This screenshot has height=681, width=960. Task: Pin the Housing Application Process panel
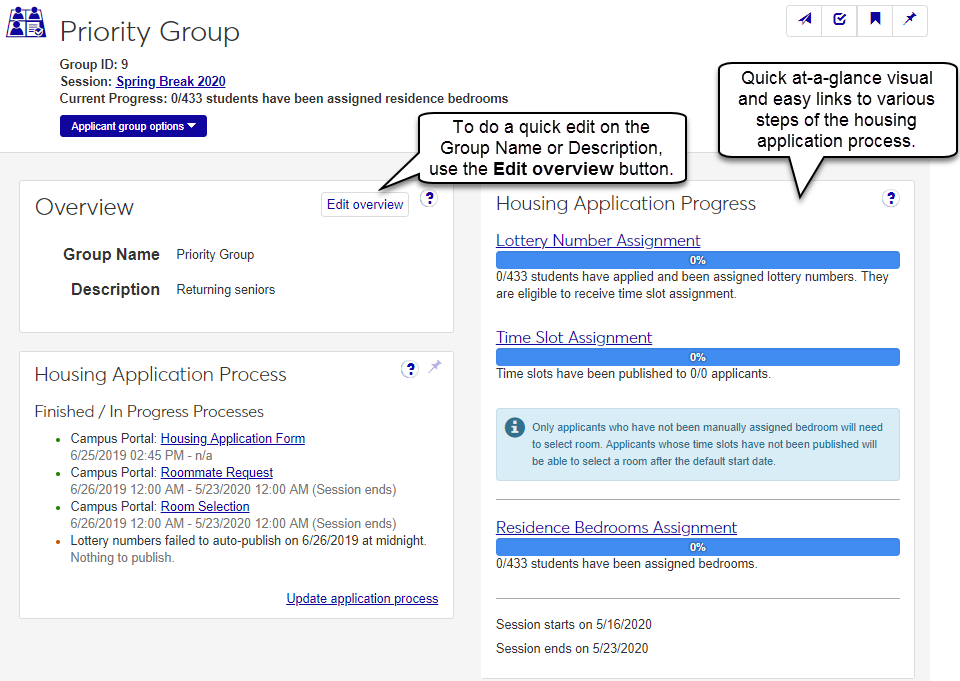(x=434, y=368)
